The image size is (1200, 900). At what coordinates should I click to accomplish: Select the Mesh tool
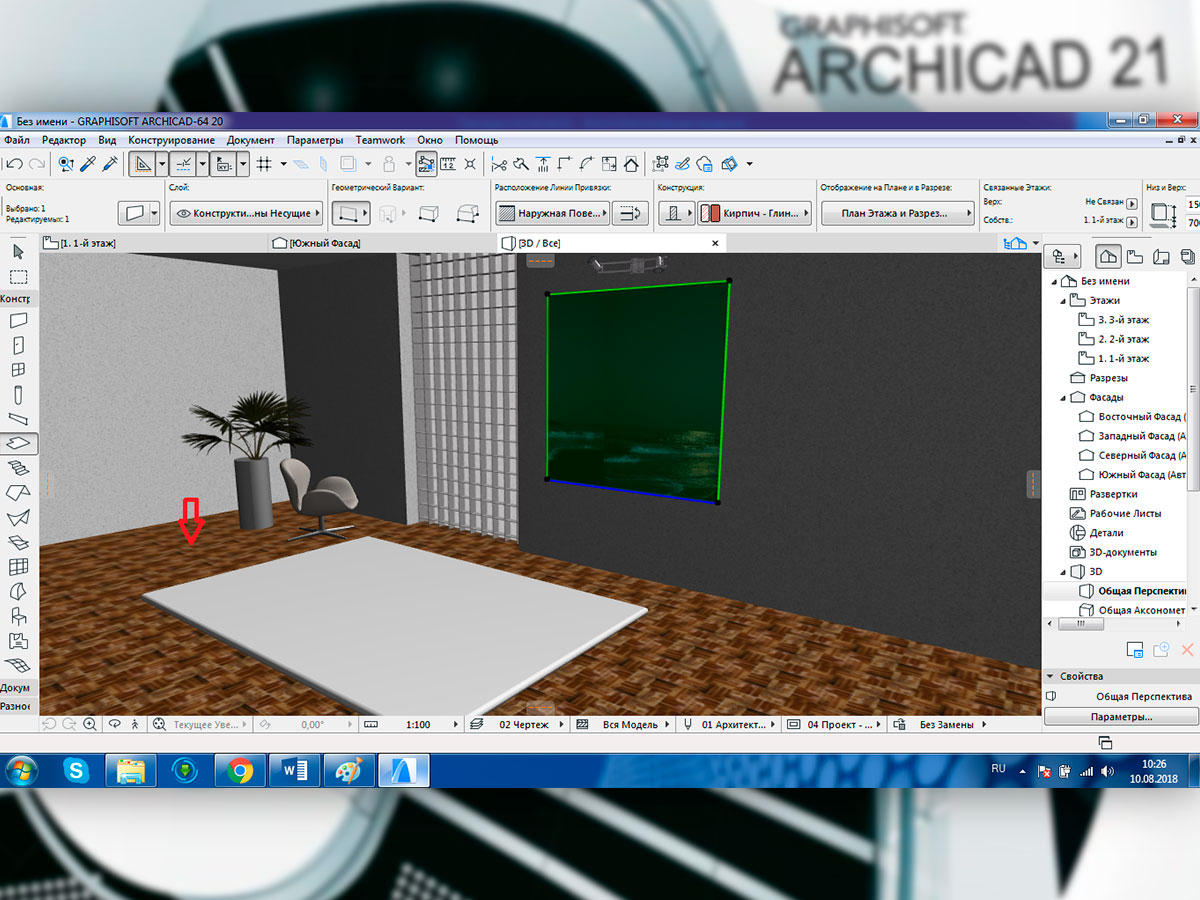(18, 665)
